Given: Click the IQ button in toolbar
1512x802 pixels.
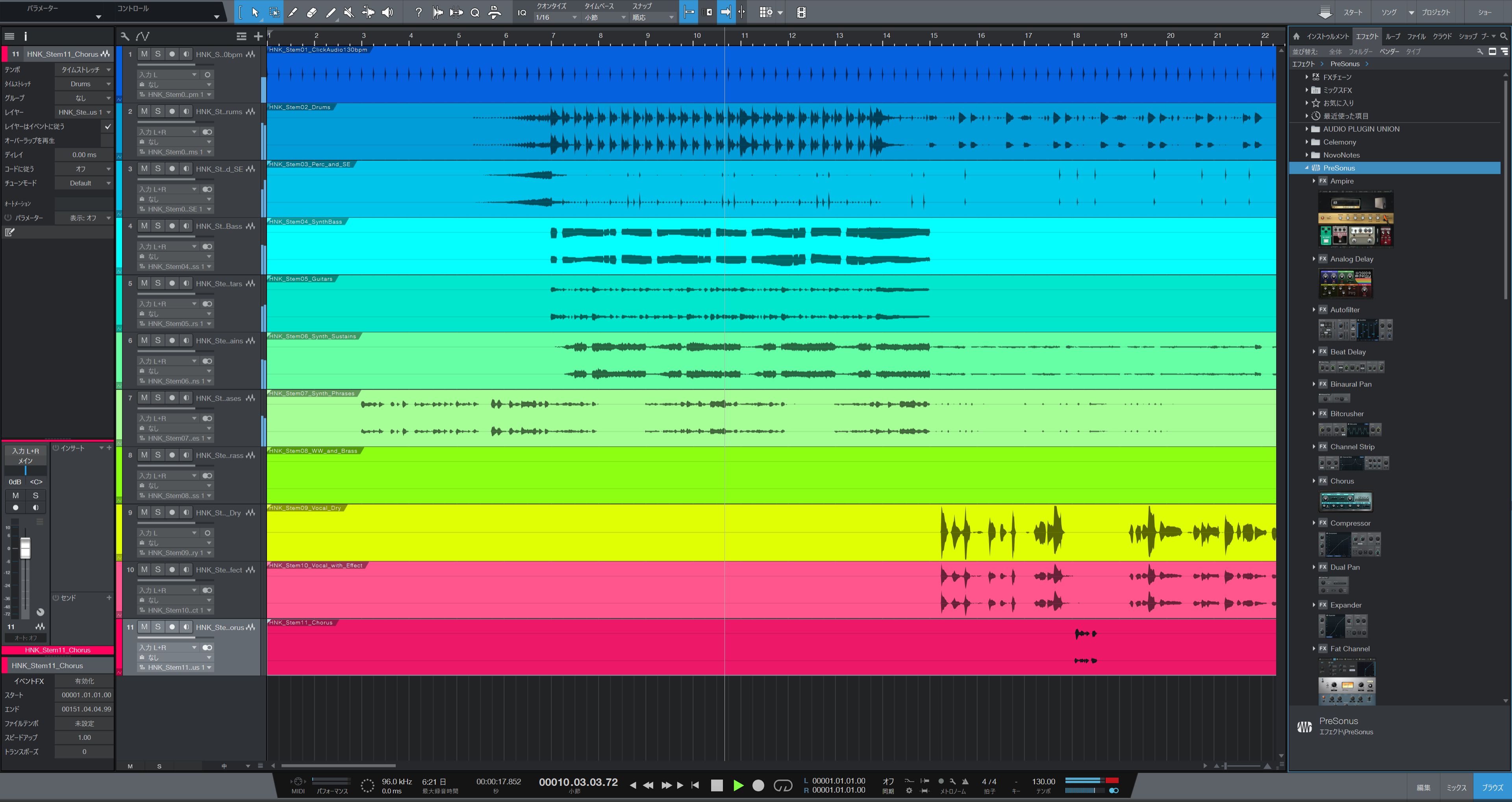Looking at the screenshot, I should pyautogui.click(x=522, y=13).
